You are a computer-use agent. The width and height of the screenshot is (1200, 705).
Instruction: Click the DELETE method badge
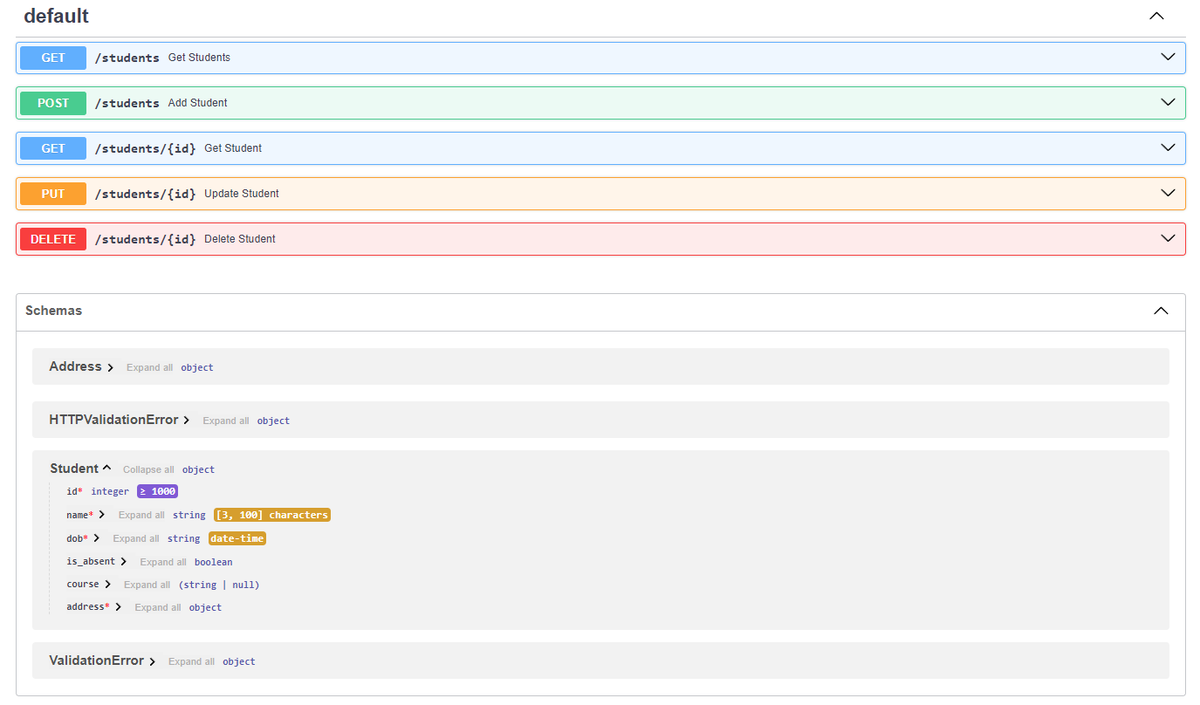click(53, 239)
